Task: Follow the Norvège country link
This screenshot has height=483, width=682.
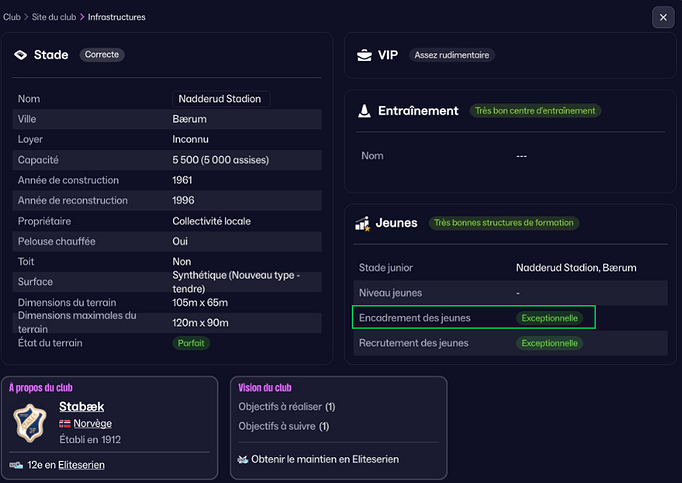Action: (x=92, y=423)
